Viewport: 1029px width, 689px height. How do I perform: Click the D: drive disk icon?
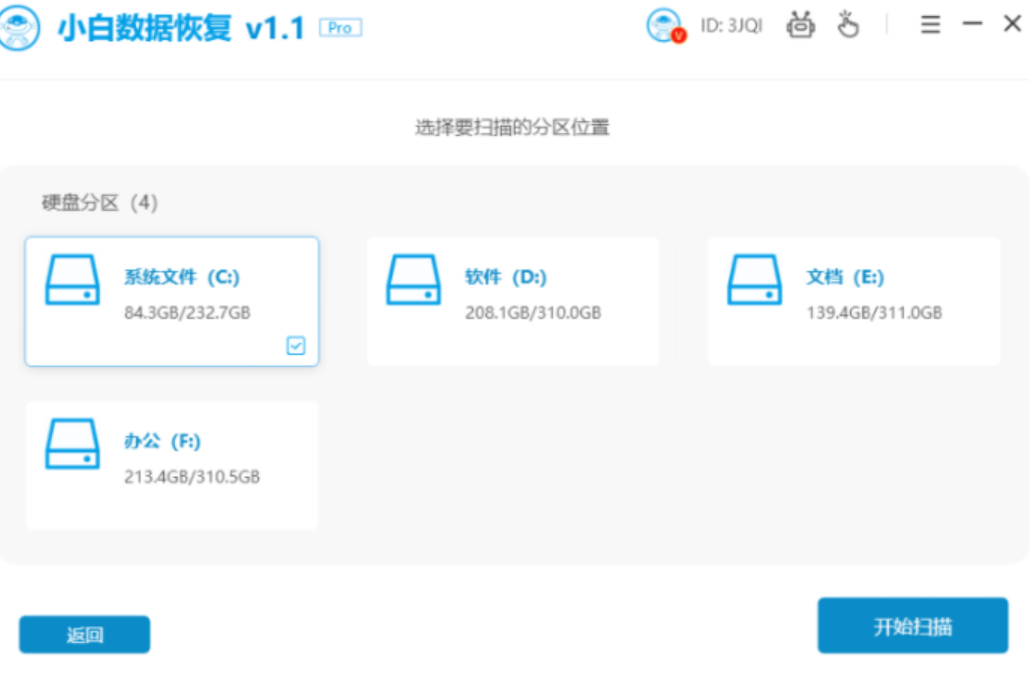pyautogui.click(x=414, y=281)
